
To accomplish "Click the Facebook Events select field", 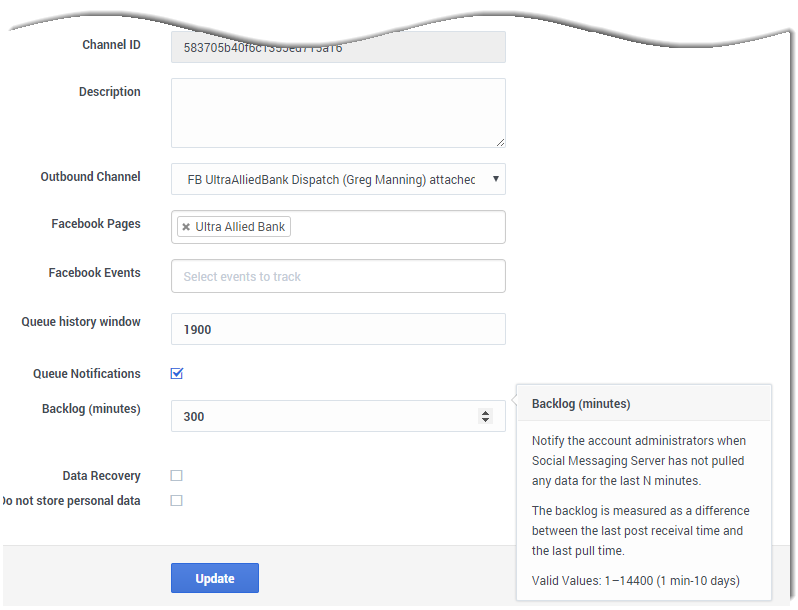I will click(x=338, y=276).
